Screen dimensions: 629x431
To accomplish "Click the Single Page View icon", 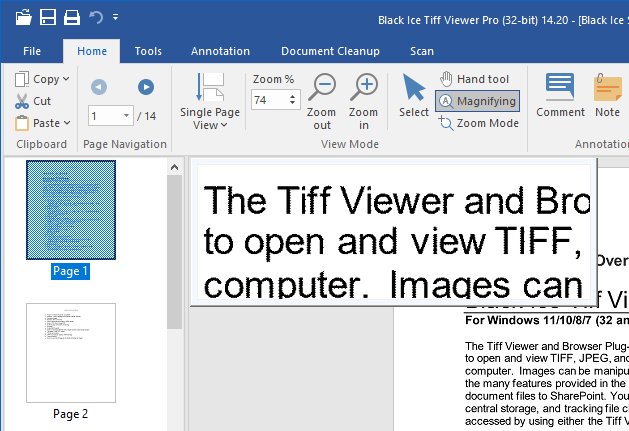I will tap(210, 87).
